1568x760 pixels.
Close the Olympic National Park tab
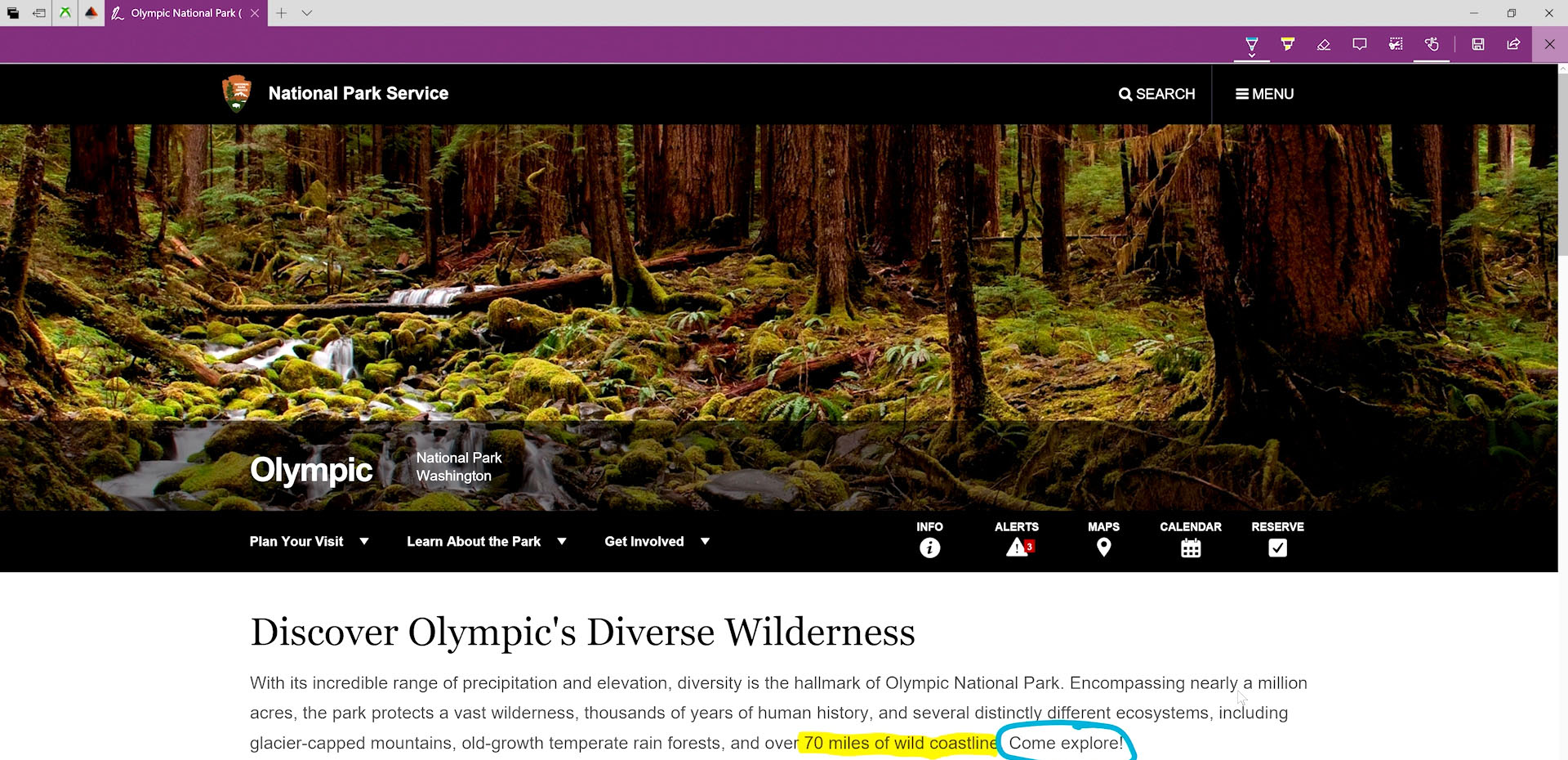255,13
